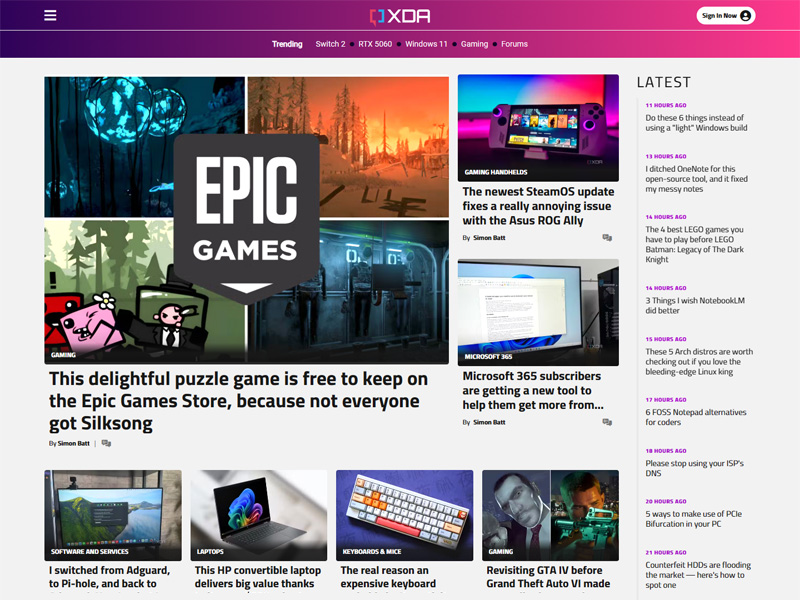The width and height of the screenshot is (800, 600).
Task: Open the Epic Games featured article image
Action: [246, 220]
